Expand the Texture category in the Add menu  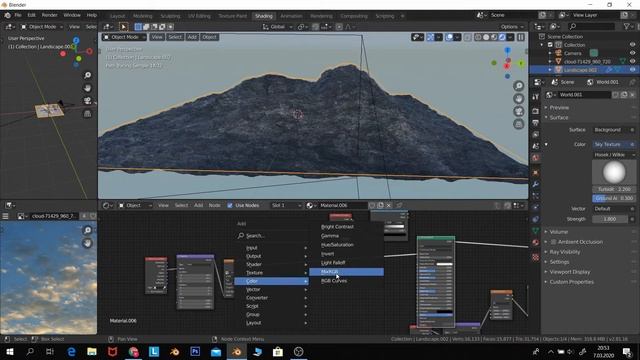point(271,273)
